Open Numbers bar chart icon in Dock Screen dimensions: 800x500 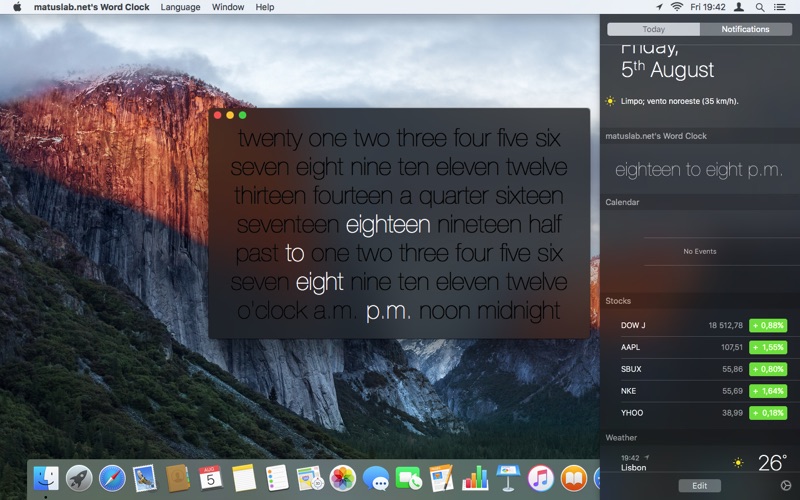tap(475, 478)
